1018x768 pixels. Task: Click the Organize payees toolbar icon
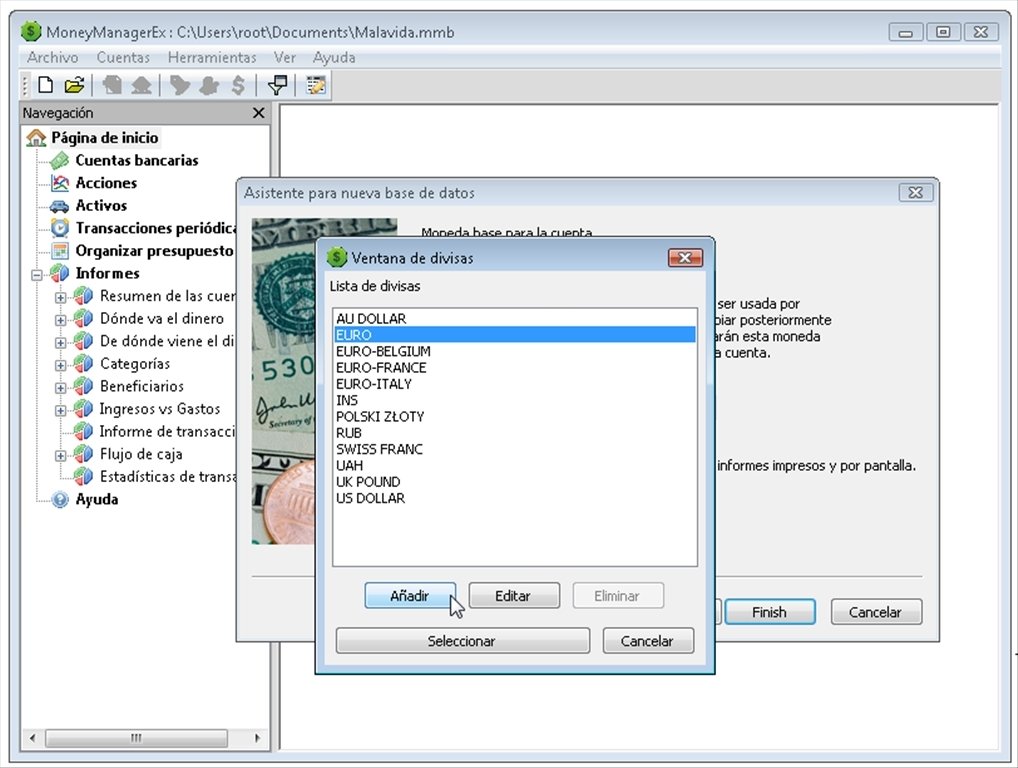point(209,85)
